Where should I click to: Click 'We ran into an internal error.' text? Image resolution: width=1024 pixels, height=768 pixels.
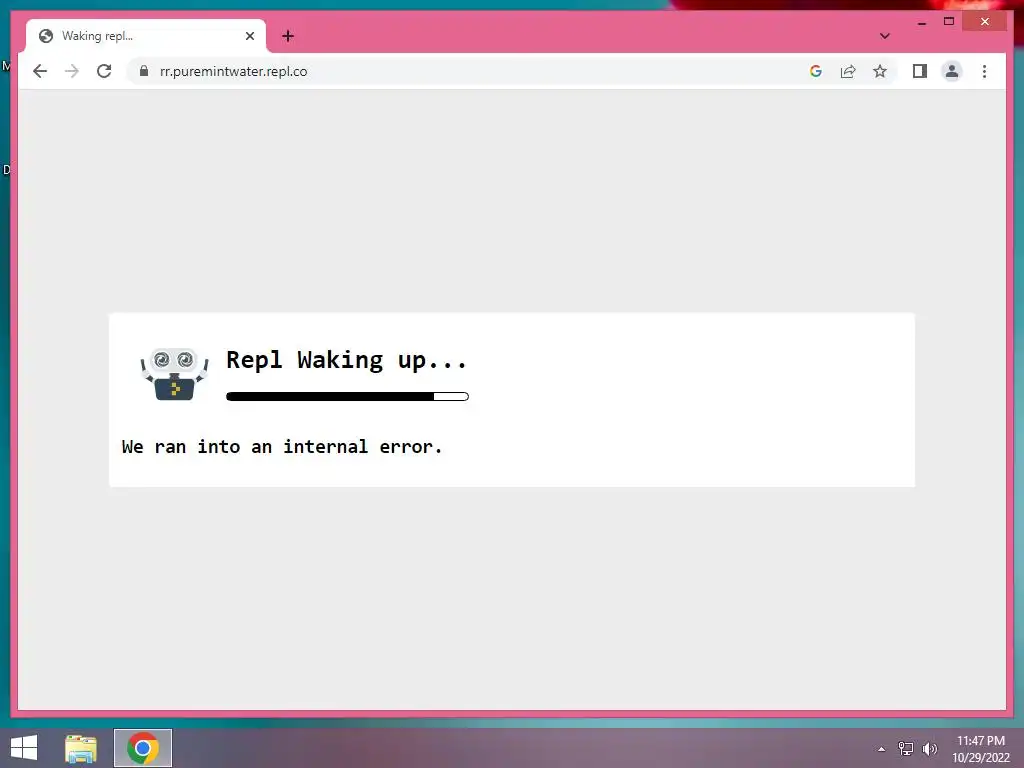(282, 447)
